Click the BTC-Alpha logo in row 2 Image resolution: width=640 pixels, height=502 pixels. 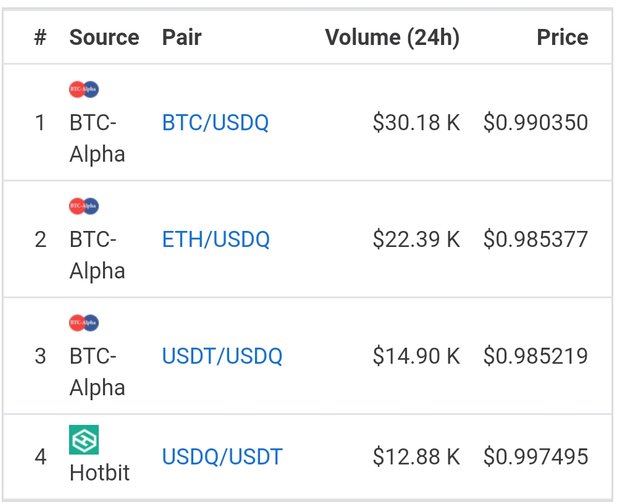point(84,206)
